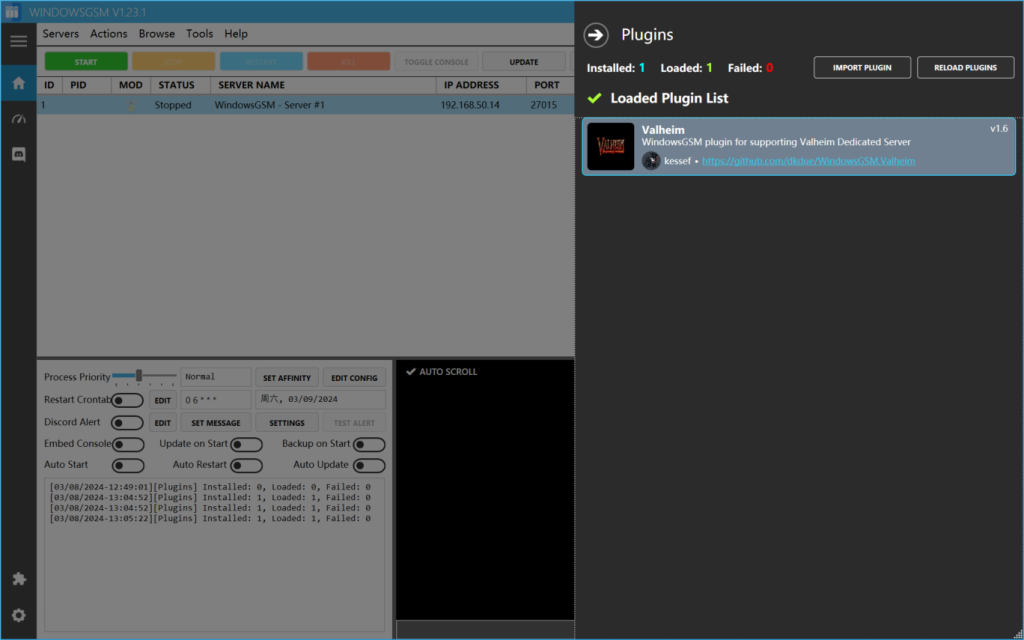Open the hamburger menu in the sidebar
The image size is (1024, 640).
(18, 41)
